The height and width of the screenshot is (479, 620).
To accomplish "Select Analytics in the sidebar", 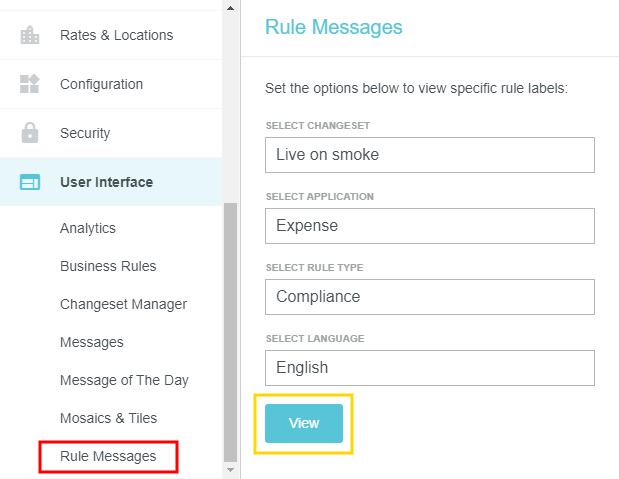I will coord(88,228).
